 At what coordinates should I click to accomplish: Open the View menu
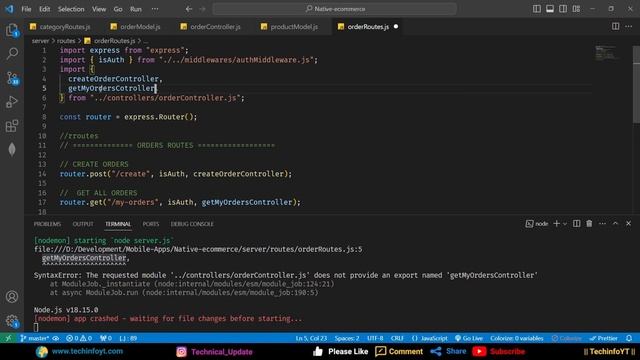[x=99, y=9]
